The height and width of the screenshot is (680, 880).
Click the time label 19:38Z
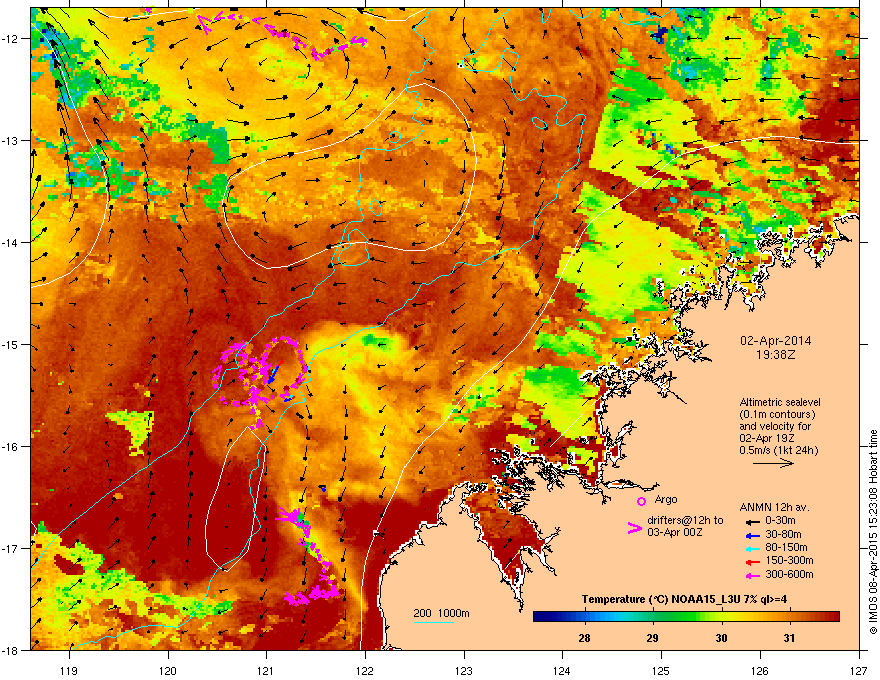[776, 355]
